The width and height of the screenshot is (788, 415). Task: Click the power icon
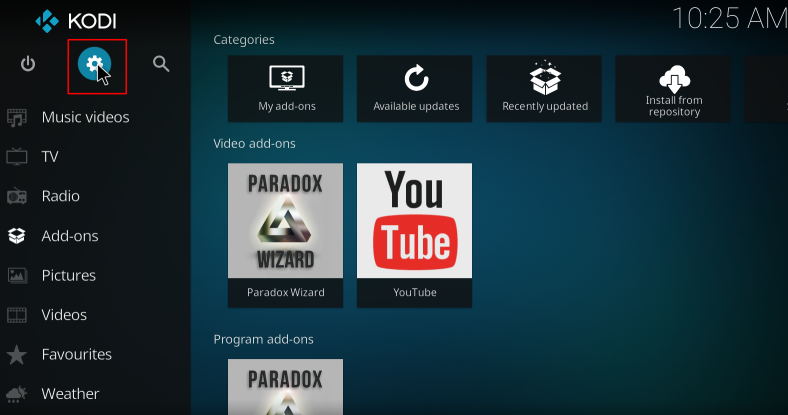28,64
